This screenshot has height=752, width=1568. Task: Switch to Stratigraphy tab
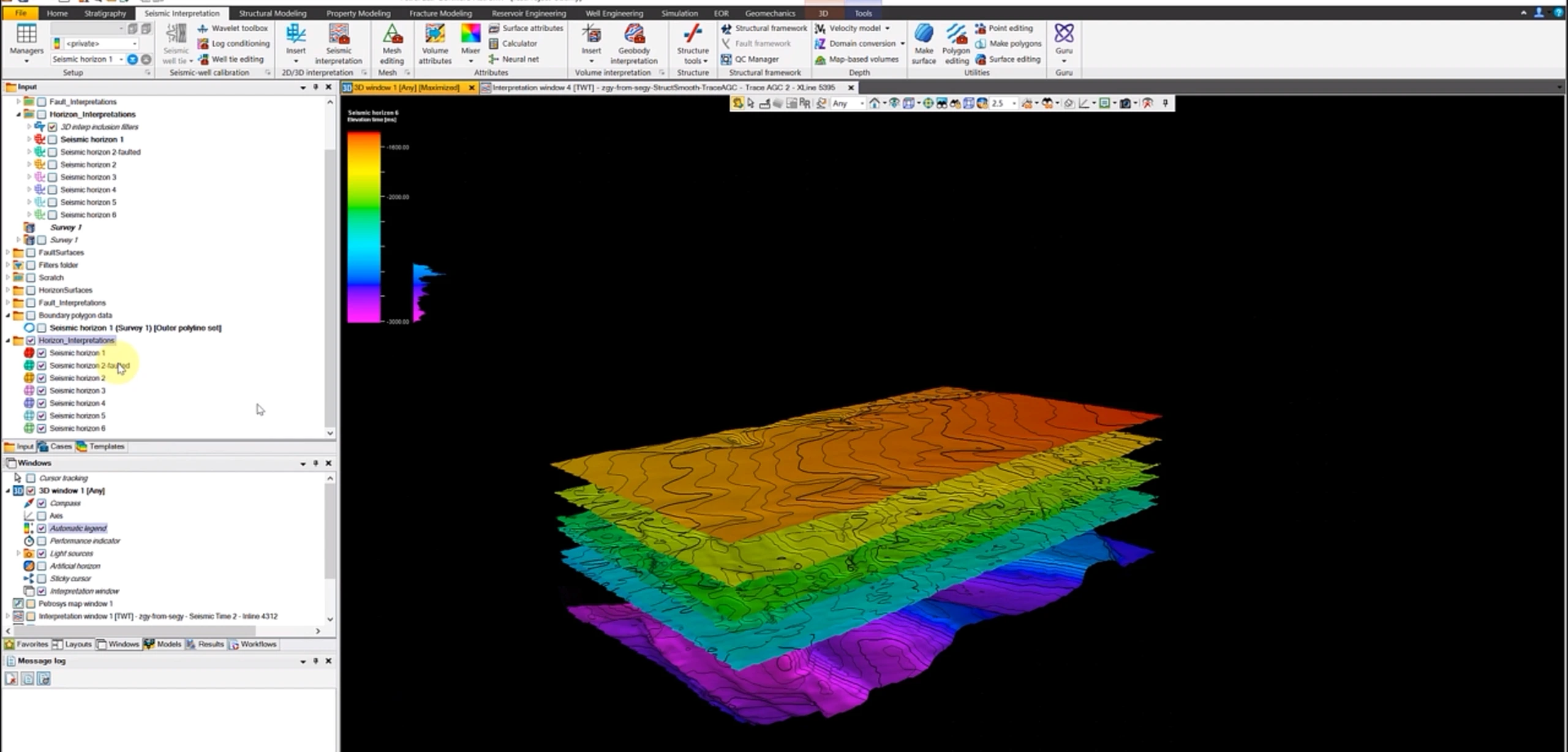pyautogui.click(x=105, y=13)
